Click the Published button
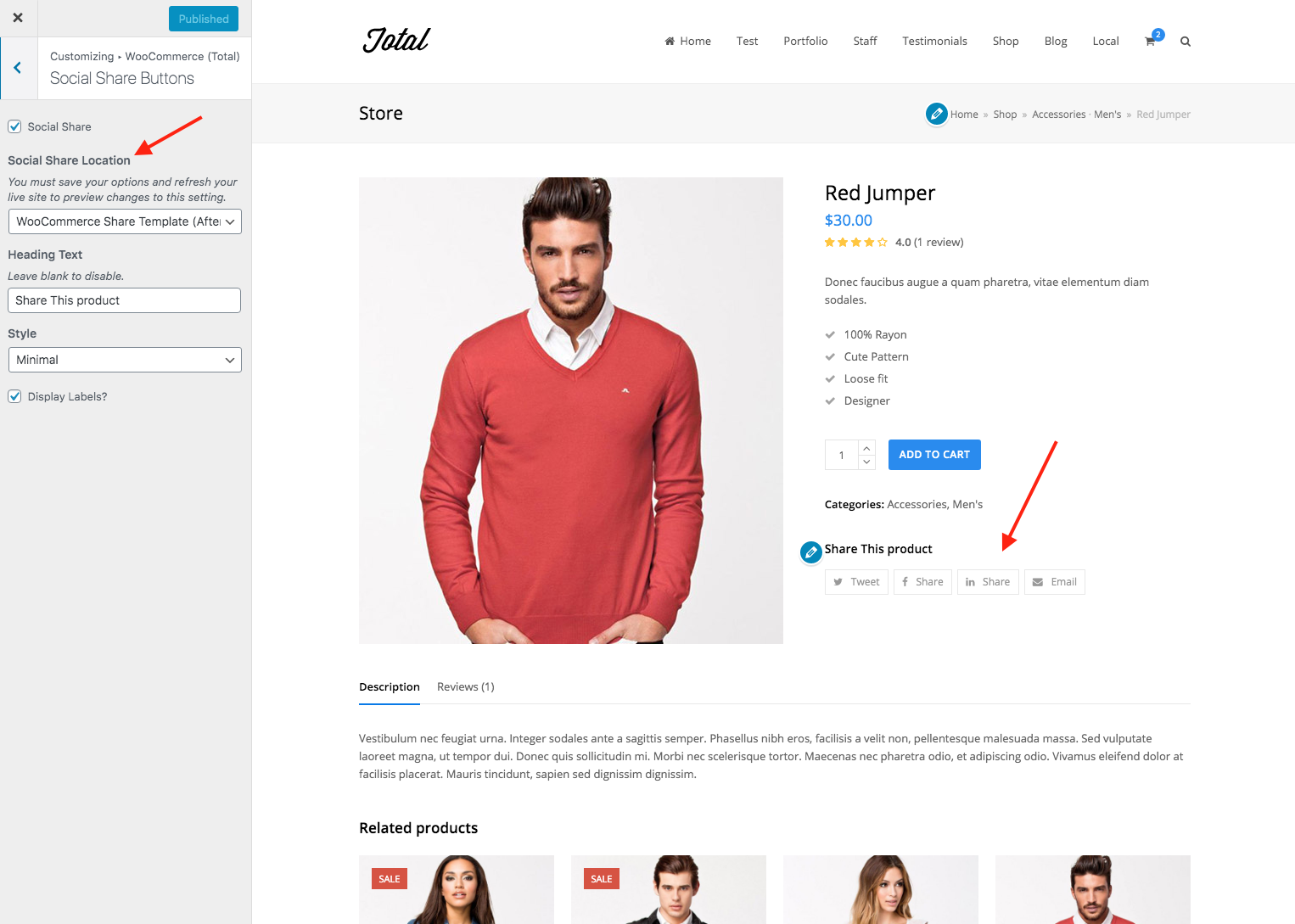This screenshot has width=1295, height=924. click(x=204, y=19)
